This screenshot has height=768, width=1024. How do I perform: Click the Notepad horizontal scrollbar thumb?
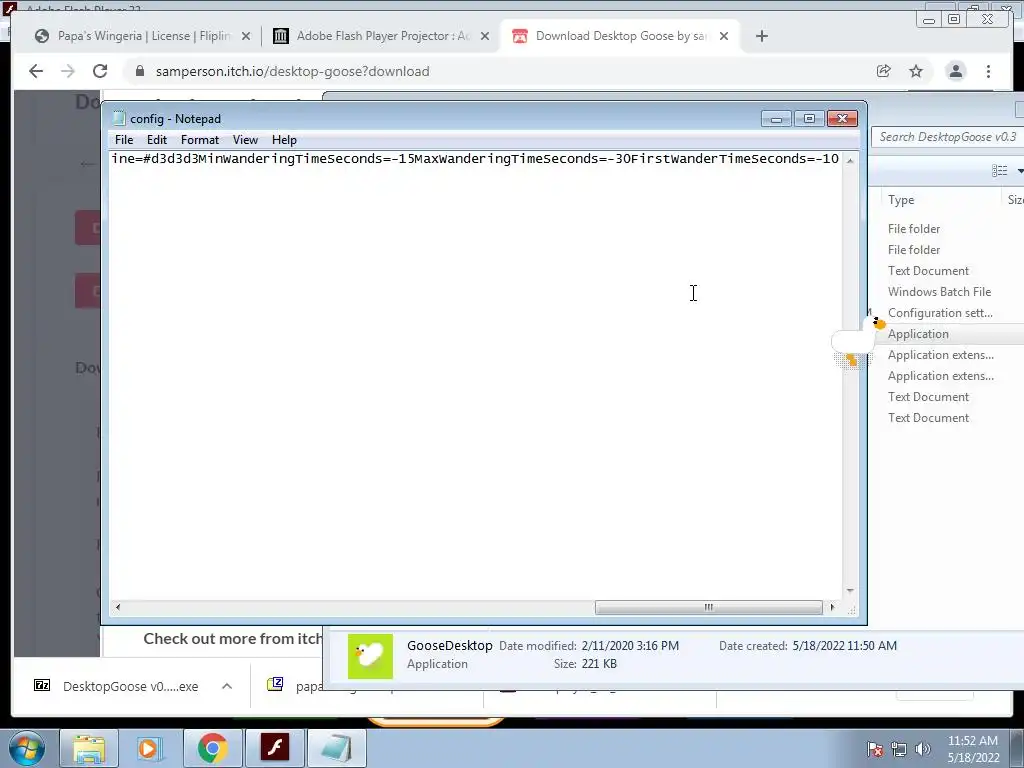(x=709, y=607)
